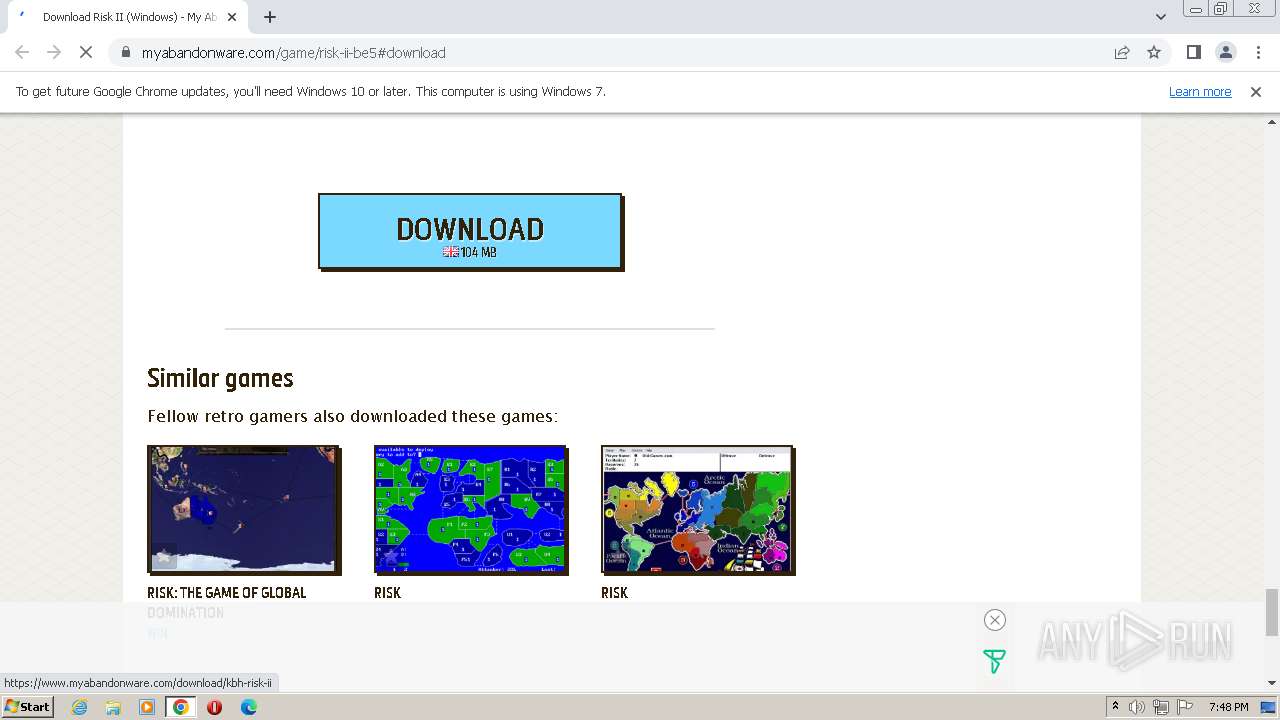1280x720 pixels.
Task: Click the taskbar clock 7:48 PM
Action: tap(1228, 707)
